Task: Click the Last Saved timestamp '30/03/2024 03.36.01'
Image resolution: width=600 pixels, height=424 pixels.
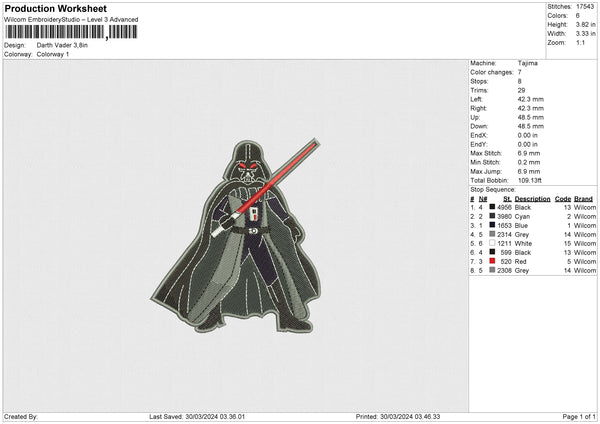Action: [x=215, y=416]
